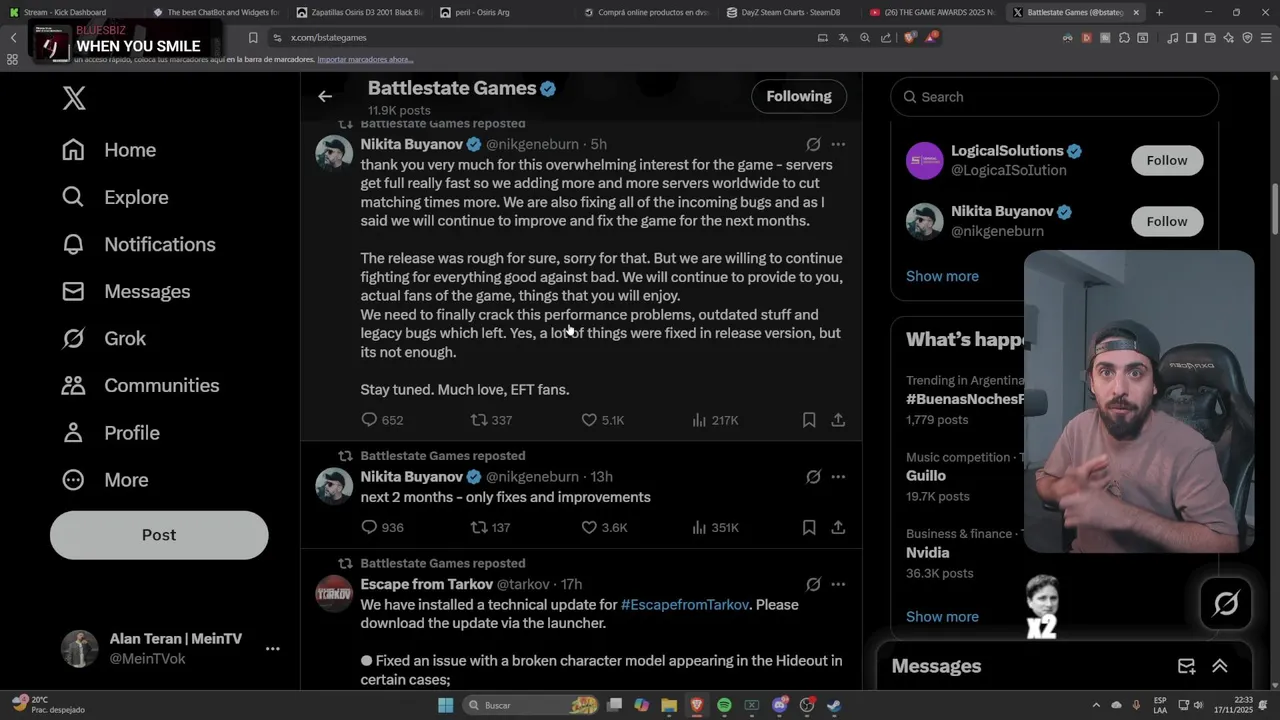Image resolution: width=1280 pixels, height=720 pixels.
Task: Click Show more under who to follow
Action: pos(942,276)
